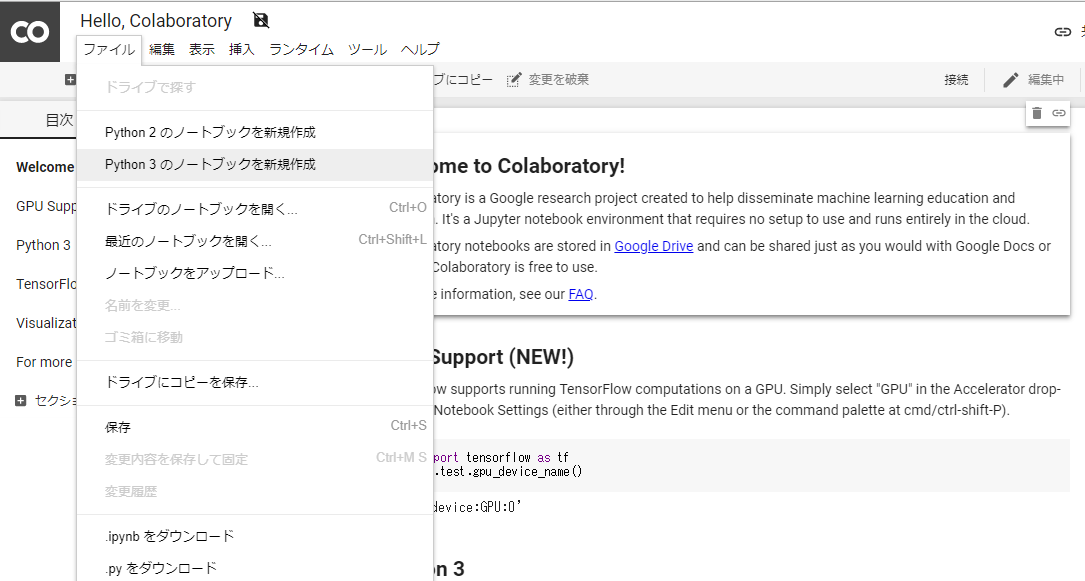Go to Welcome in the table of contents

[x=45, y=167]
